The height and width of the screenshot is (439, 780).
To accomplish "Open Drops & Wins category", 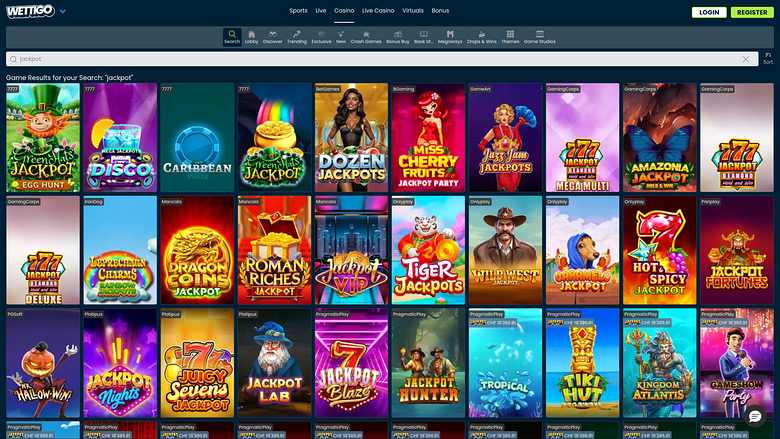I will [x=482, y=37].
